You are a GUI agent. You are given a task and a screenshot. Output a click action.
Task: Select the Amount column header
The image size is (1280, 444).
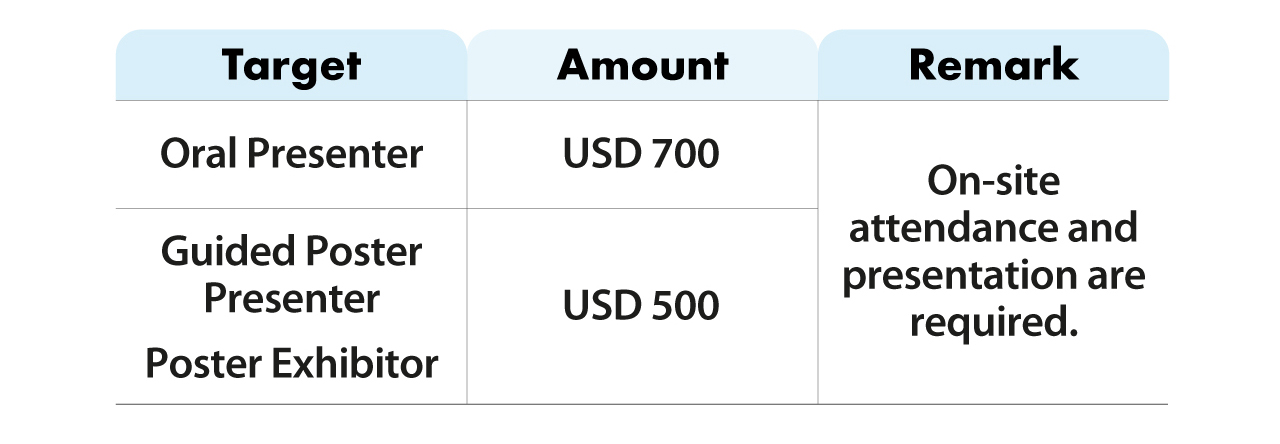642,66
